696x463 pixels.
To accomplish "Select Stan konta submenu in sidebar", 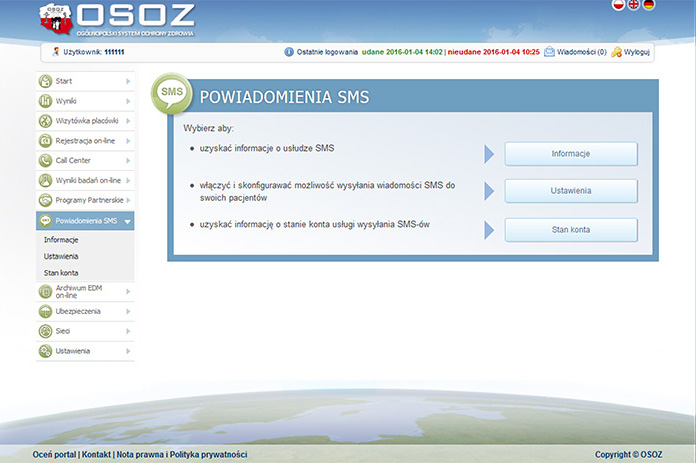I will pyautogui.click(x=61, y=273).
